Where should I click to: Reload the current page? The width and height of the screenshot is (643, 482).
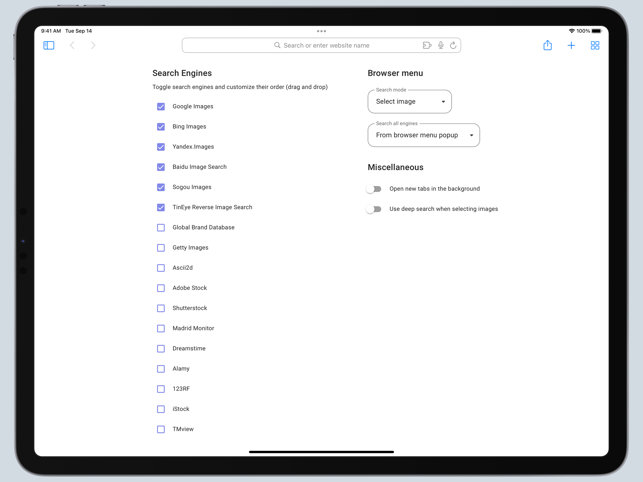453,45
